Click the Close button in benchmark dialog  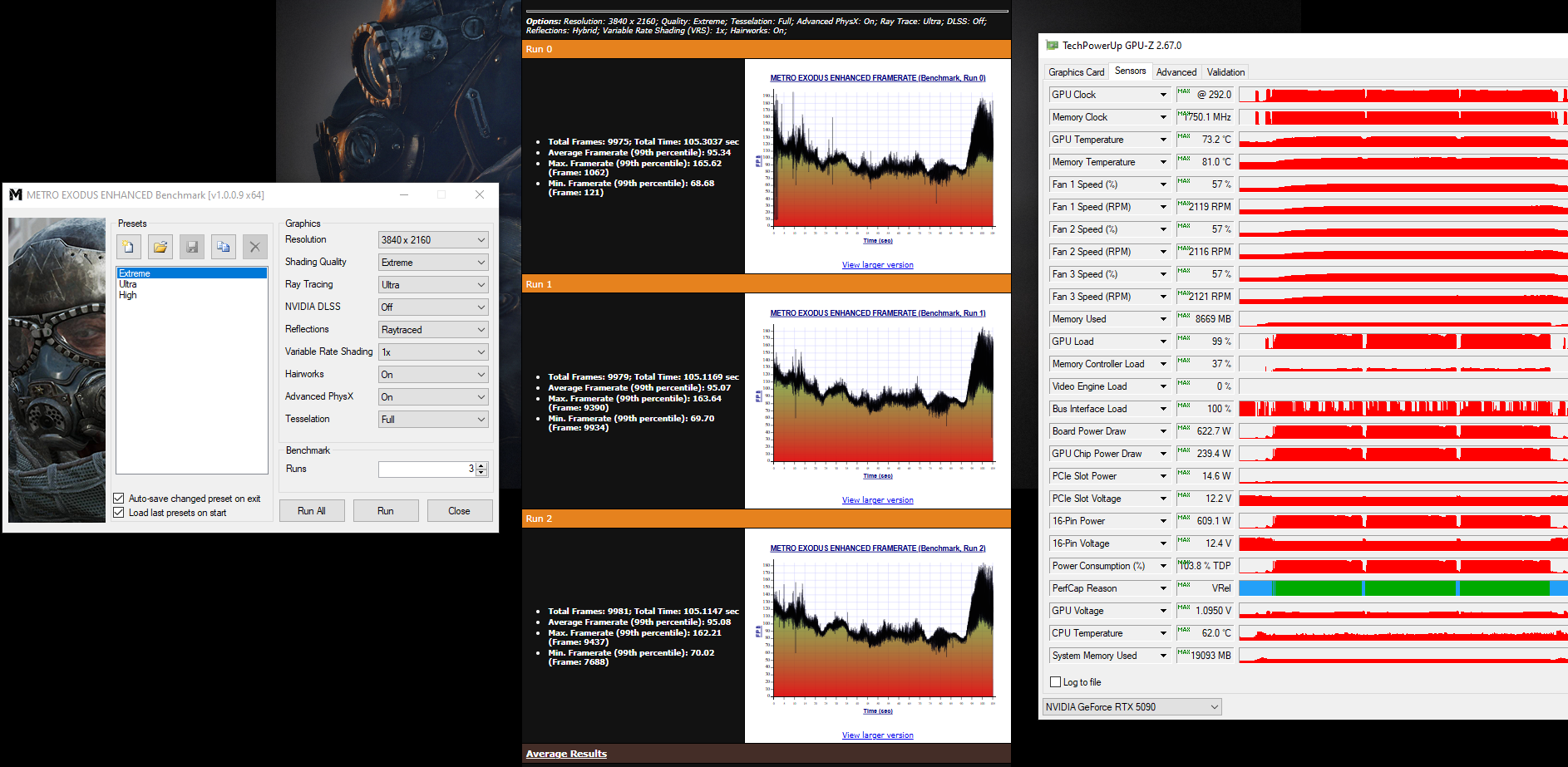point(460,511)
